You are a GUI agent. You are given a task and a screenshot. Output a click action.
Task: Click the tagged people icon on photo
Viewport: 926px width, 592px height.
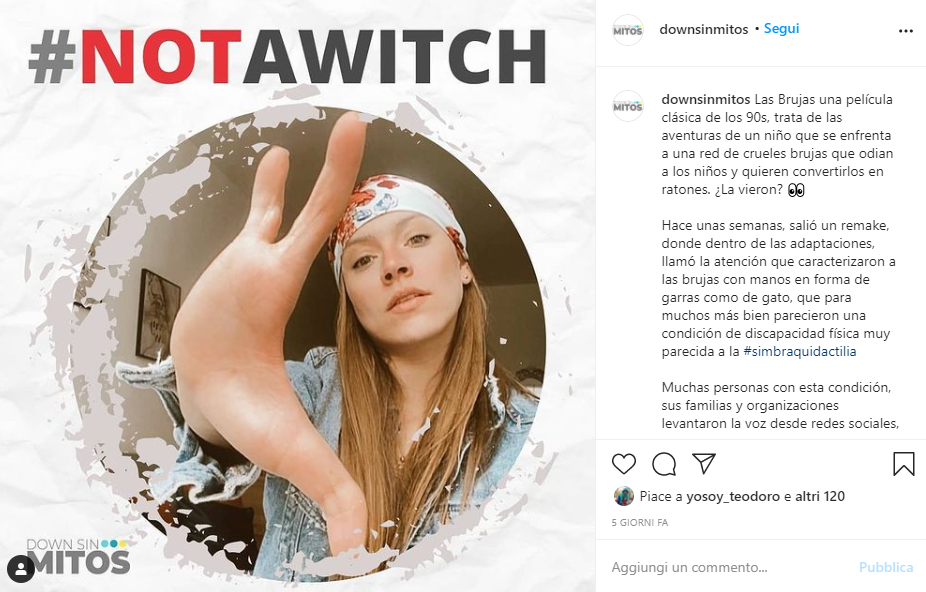[21, 569]
